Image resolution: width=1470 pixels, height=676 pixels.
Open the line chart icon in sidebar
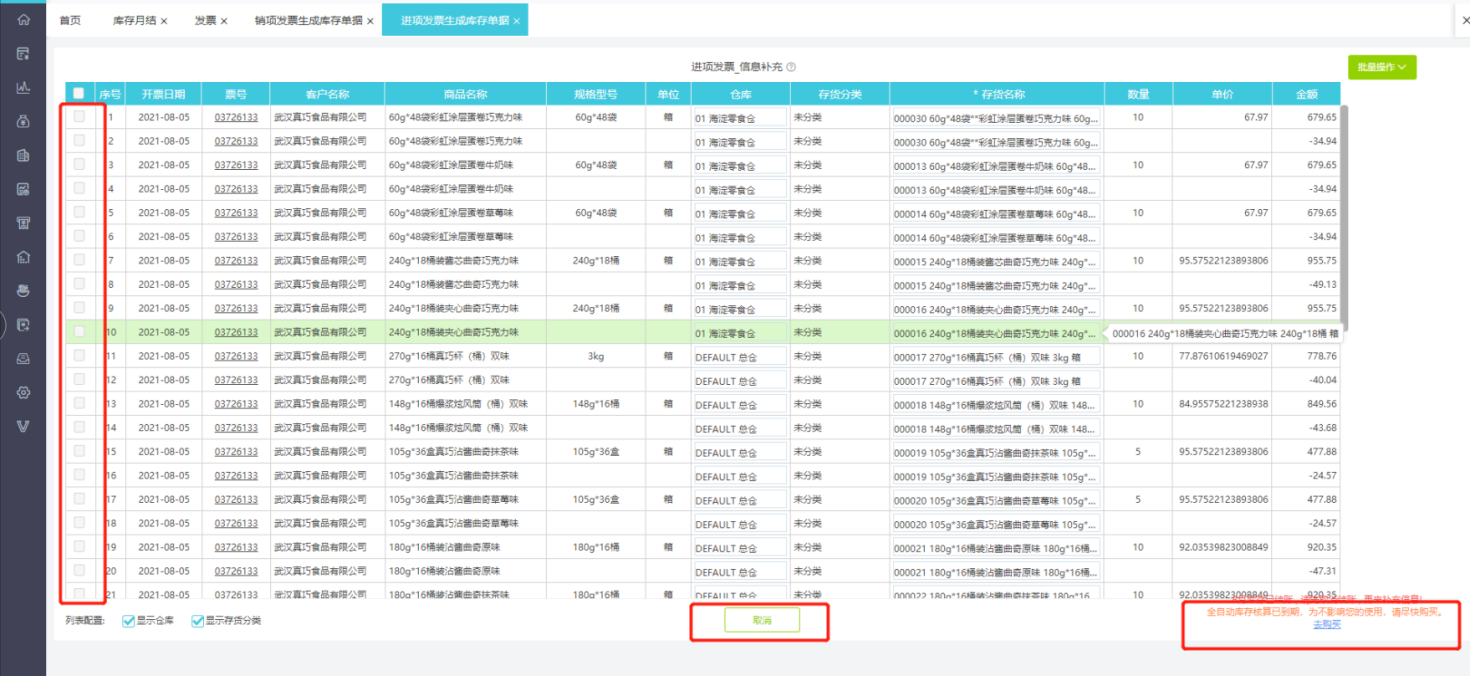click(x=23, y=87)
